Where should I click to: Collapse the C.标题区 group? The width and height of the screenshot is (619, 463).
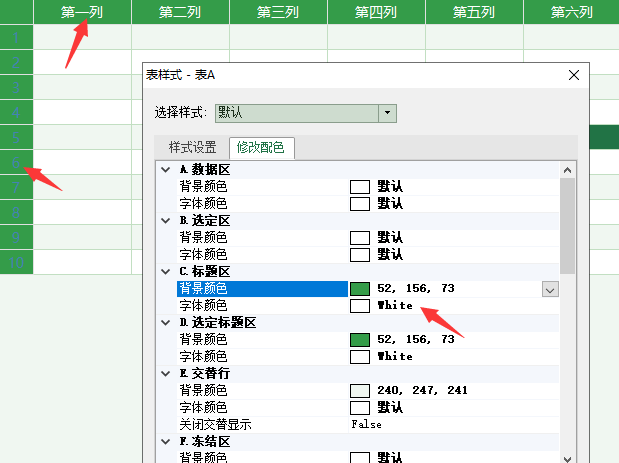click(x=166, y=271)
